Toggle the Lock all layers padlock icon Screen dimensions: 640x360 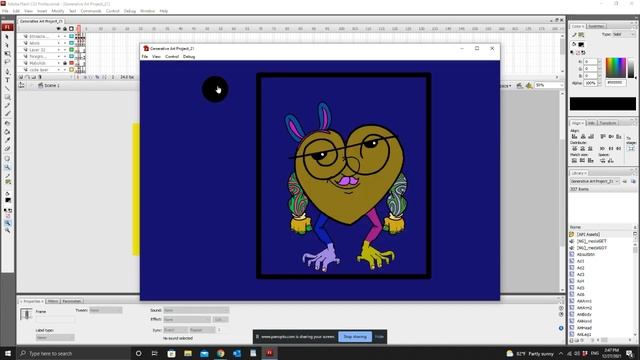65,29
